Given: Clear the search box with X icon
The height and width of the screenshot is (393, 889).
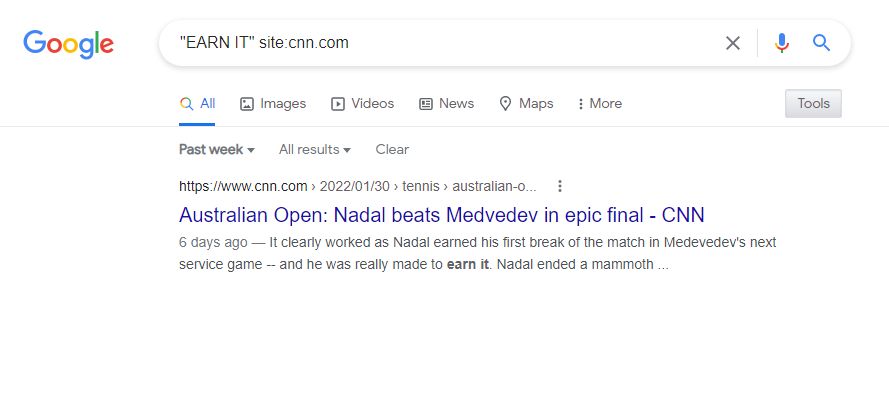Looking at the screenshot, I should click(x=733, y=43).
